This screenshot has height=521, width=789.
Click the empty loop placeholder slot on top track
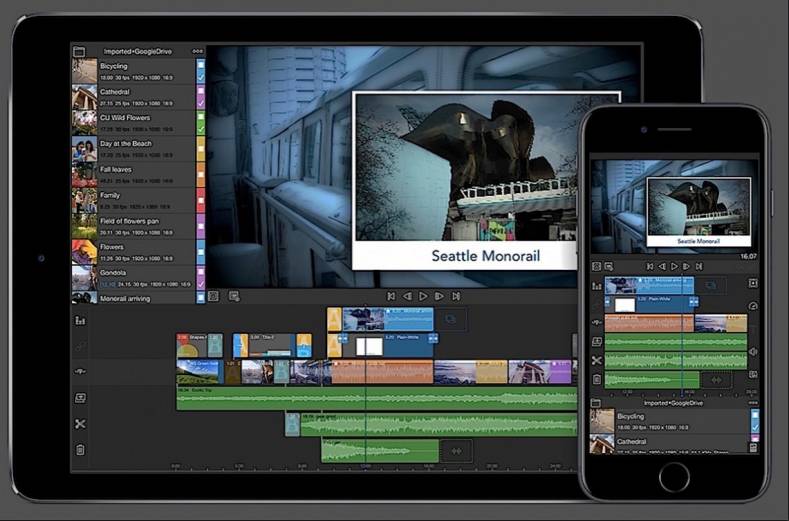(451, 319)
